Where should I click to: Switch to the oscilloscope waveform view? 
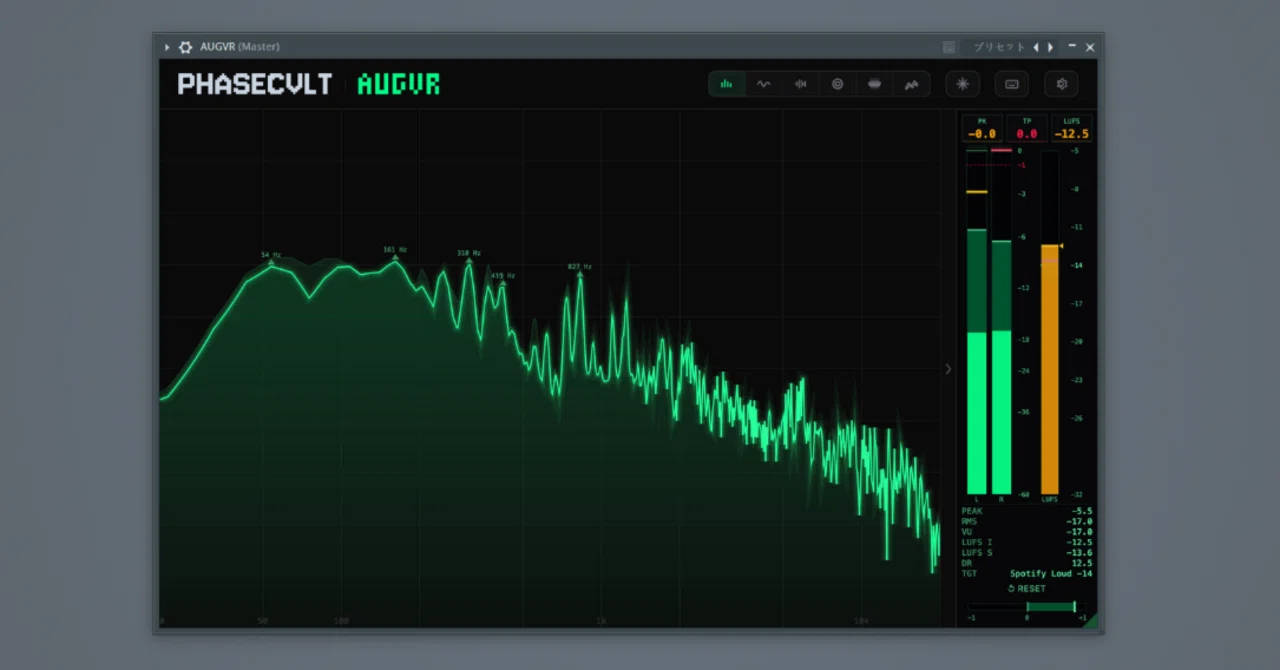click(x=764, y=84)
